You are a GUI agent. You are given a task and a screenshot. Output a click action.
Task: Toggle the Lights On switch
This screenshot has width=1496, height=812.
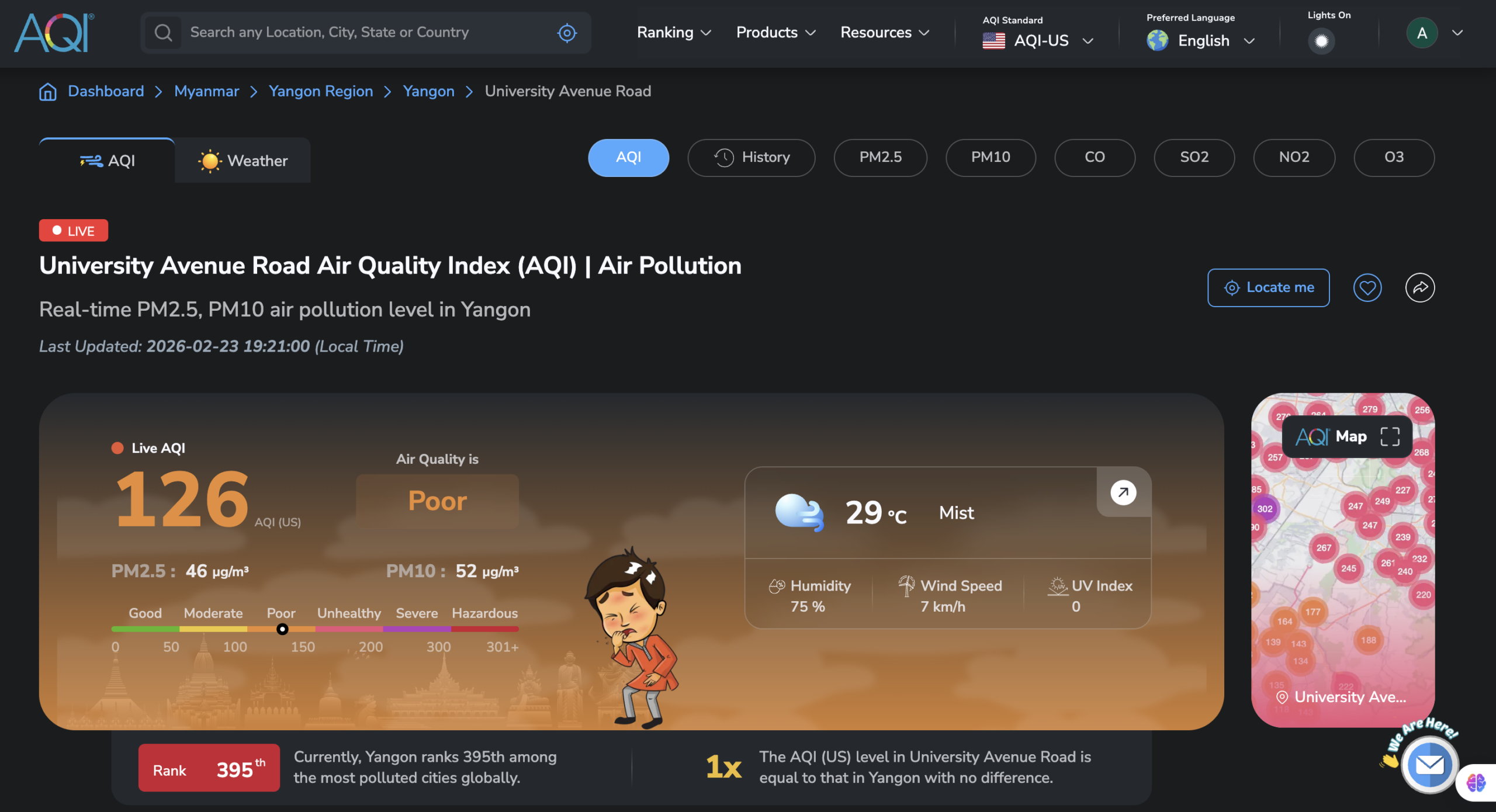click(1321, 41)
